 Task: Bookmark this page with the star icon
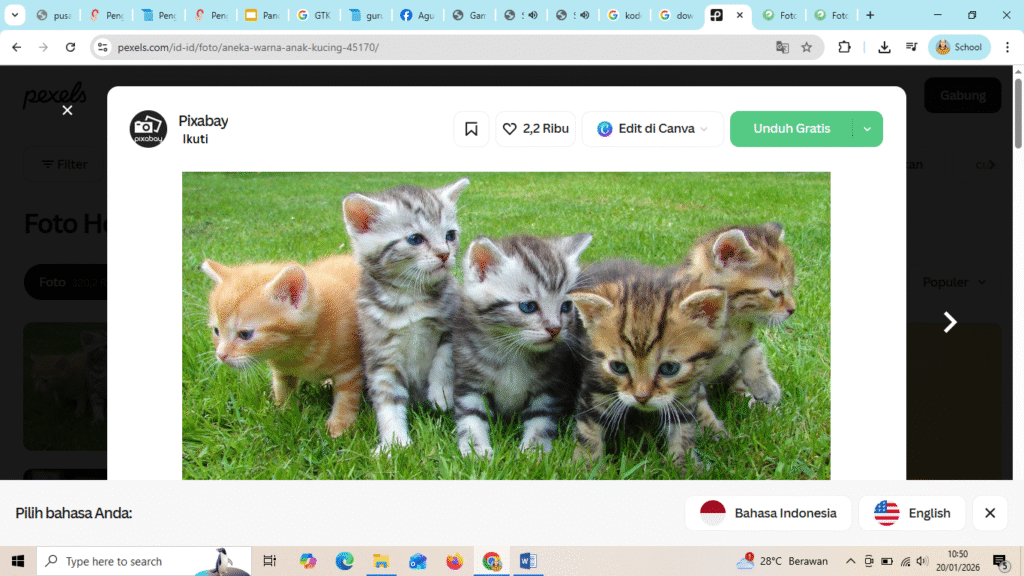click(x=807, y=47)
